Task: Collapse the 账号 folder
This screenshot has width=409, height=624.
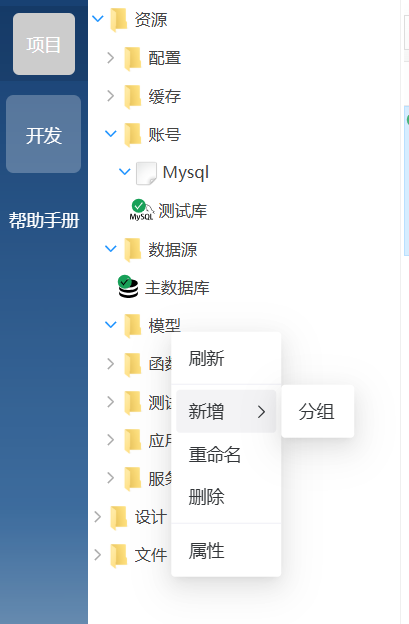Action: point(111,134)
